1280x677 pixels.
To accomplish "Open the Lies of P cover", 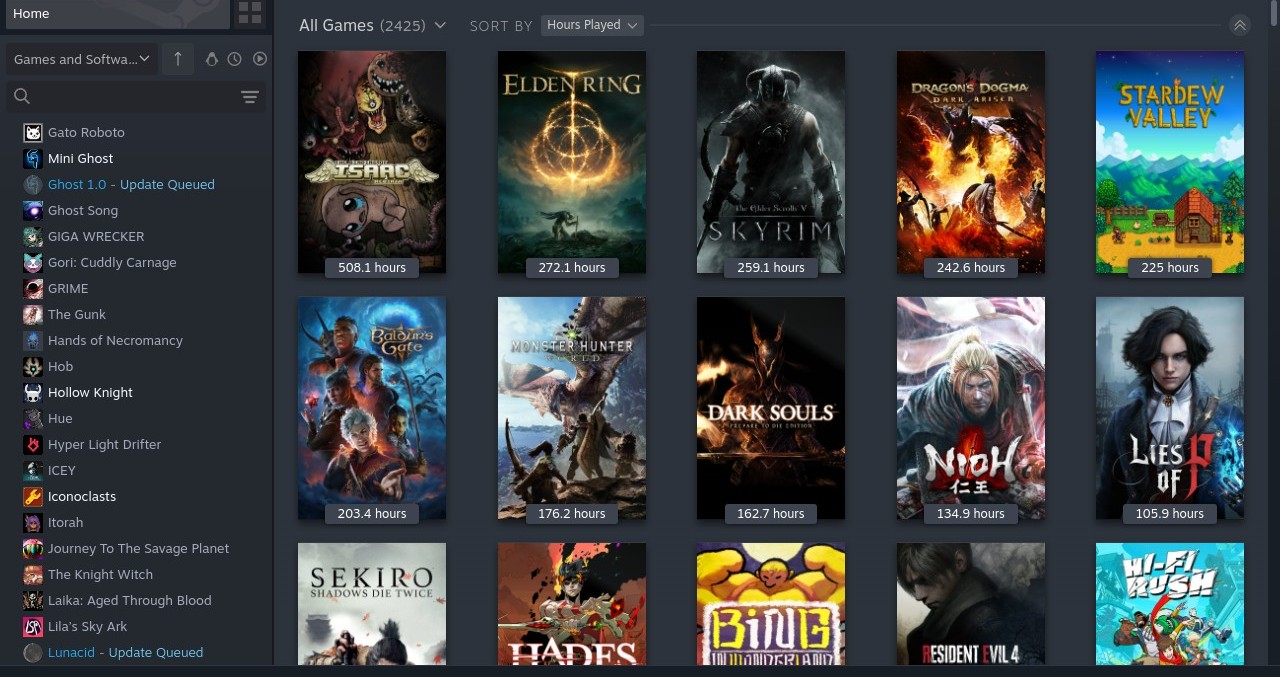I will tap(1170, 408).
